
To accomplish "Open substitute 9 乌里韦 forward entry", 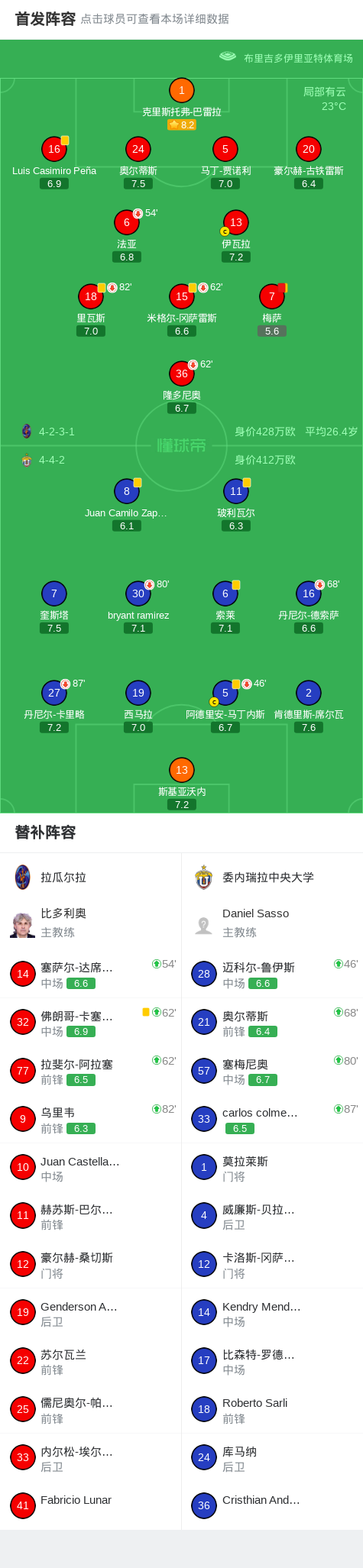I will click(x=91, y=1119).
